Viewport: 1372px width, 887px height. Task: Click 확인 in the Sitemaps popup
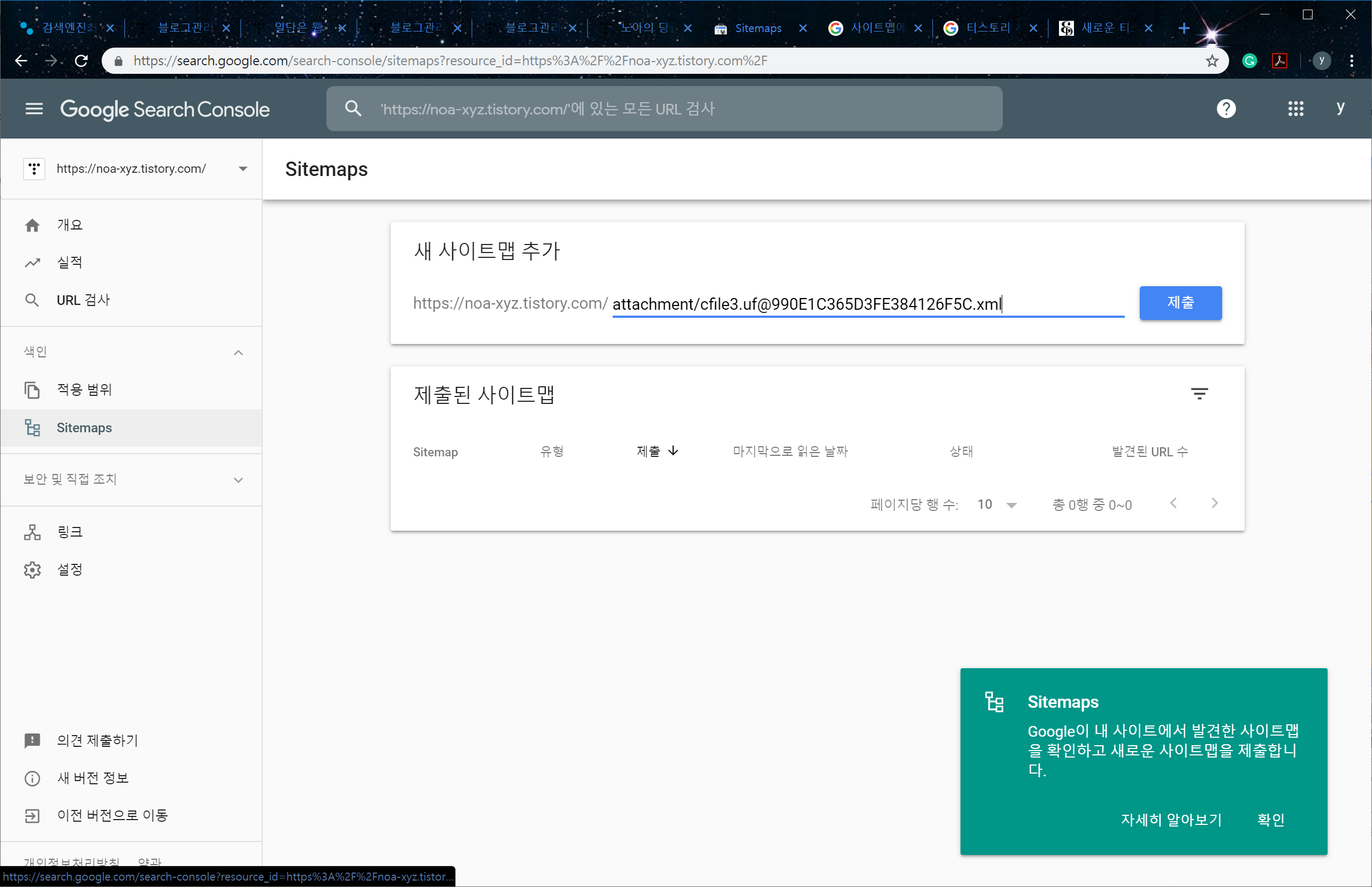(1270, 819)
